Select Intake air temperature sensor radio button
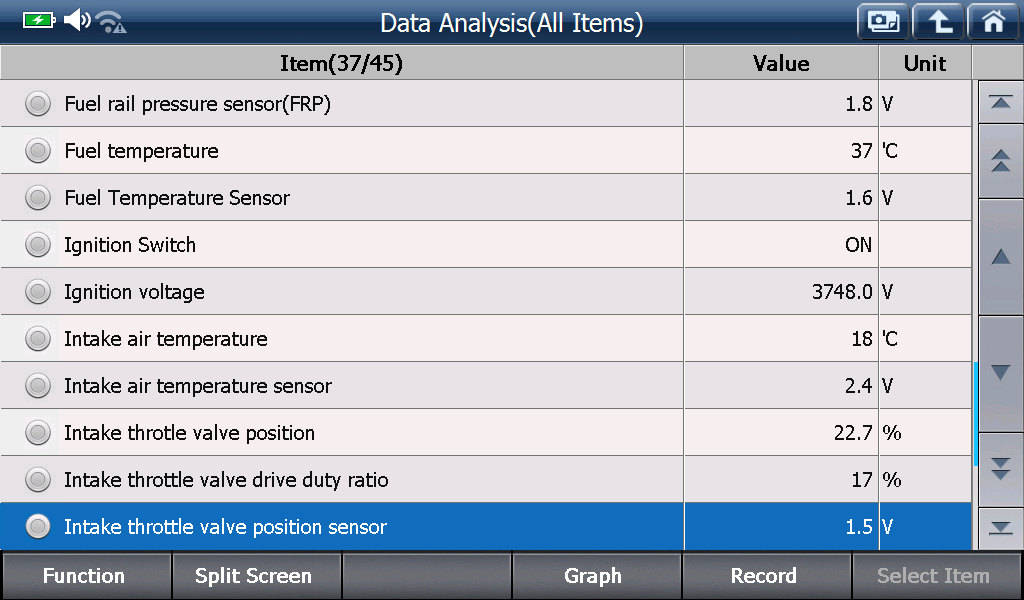 (38, 386)
